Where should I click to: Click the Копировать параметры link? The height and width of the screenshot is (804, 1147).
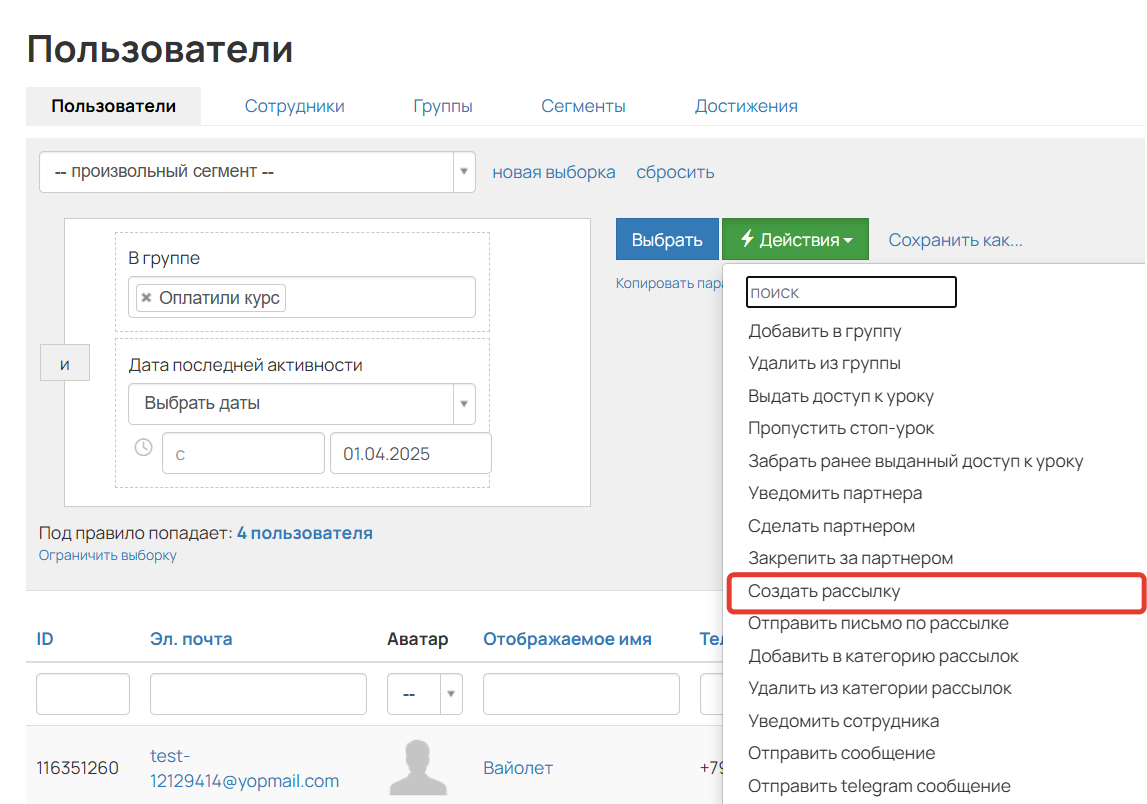669,283
